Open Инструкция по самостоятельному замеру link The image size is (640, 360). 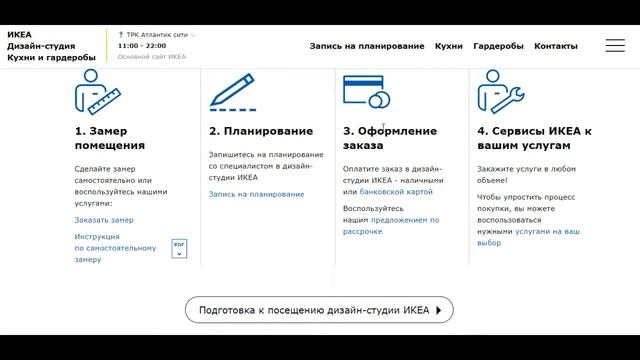click(115, 248)
